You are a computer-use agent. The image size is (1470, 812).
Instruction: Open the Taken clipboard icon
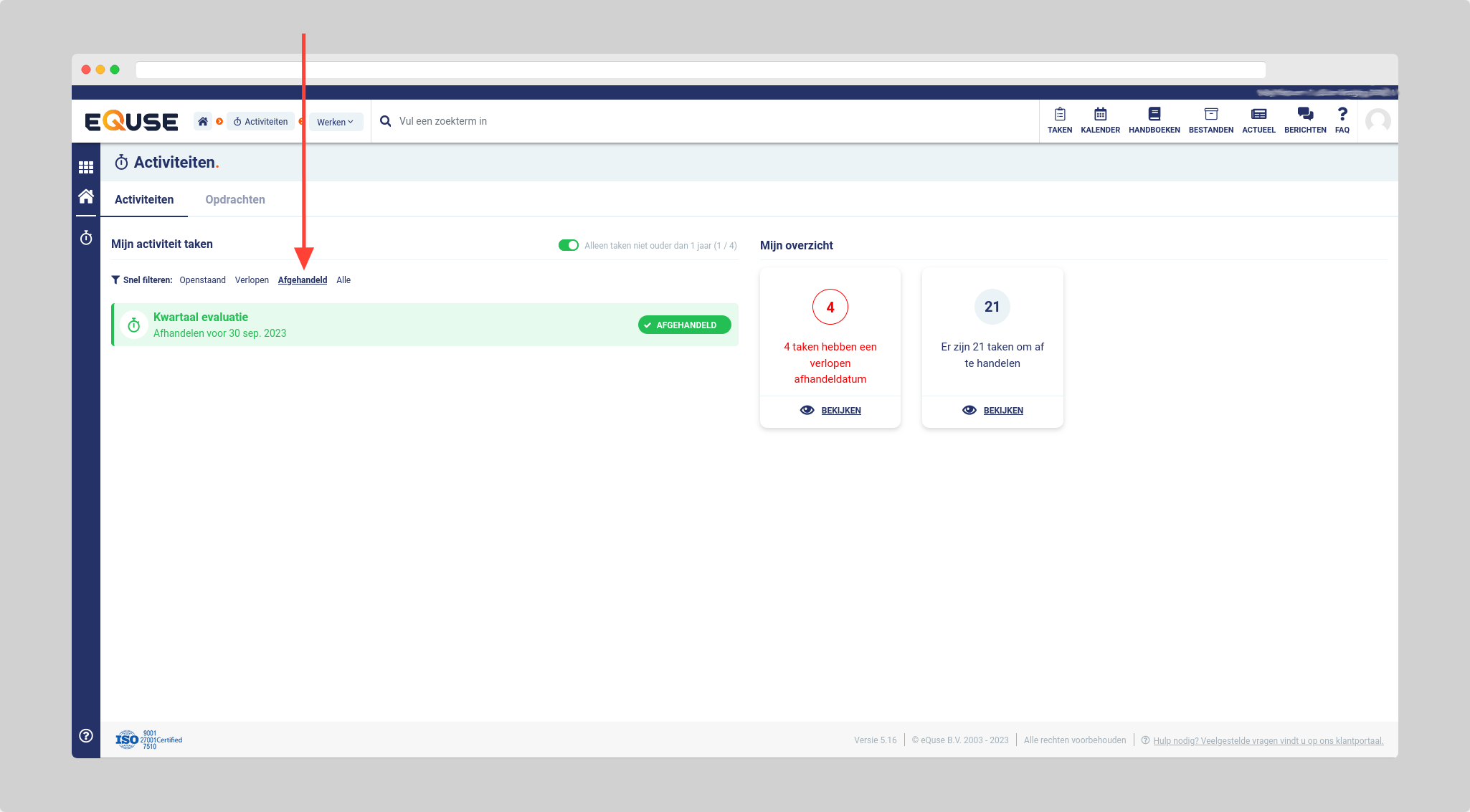tap(1059, 120)
